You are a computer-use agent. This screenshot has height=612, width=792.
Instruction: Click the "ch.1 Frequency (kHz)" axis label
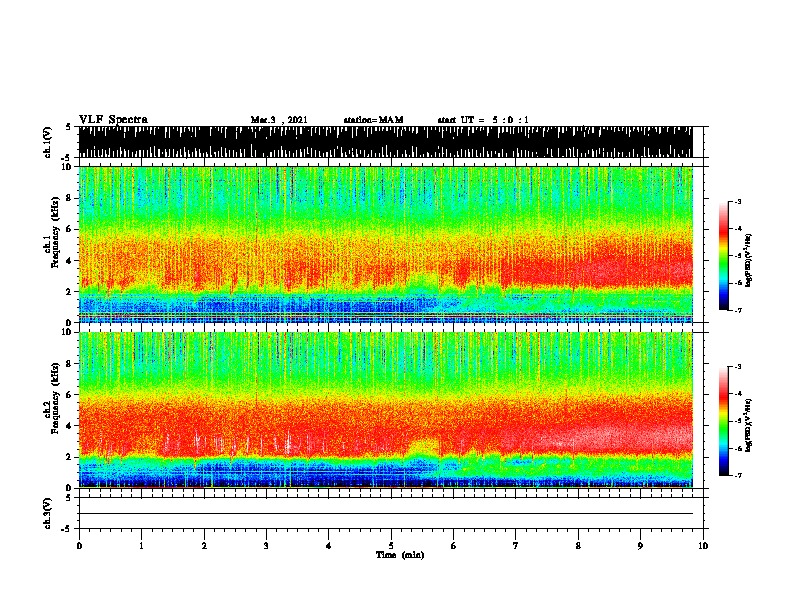pyautogui.click(x=51, y=232)
